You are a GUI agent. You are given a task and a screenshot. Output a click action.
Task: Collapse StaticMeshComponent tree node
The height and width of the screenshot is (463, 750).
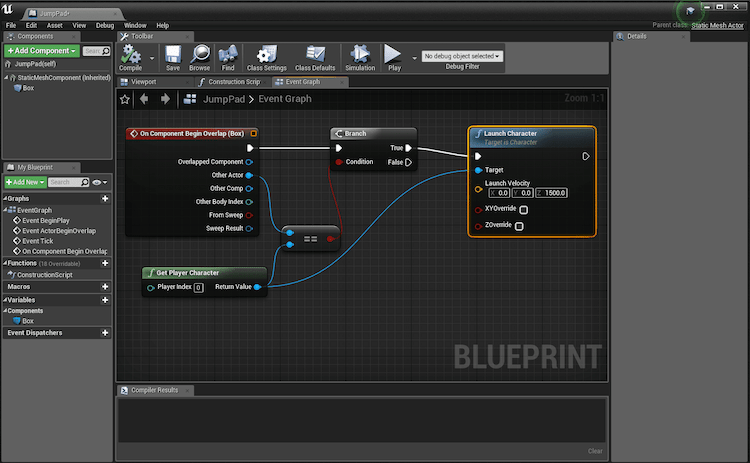point(6,77)
